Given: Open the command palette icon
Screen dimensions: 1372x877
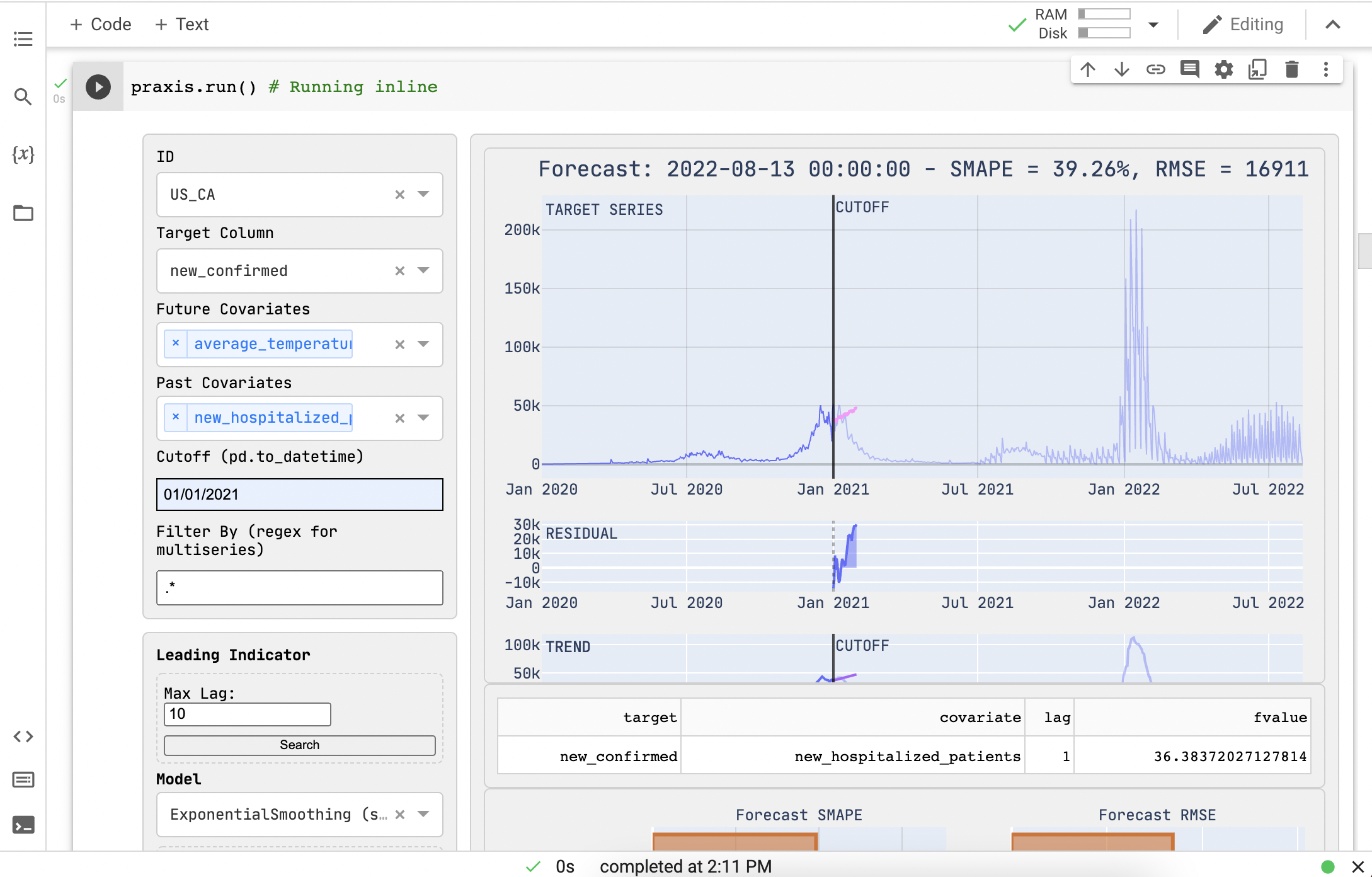Looking at the screenshot, I should (23, 780).
